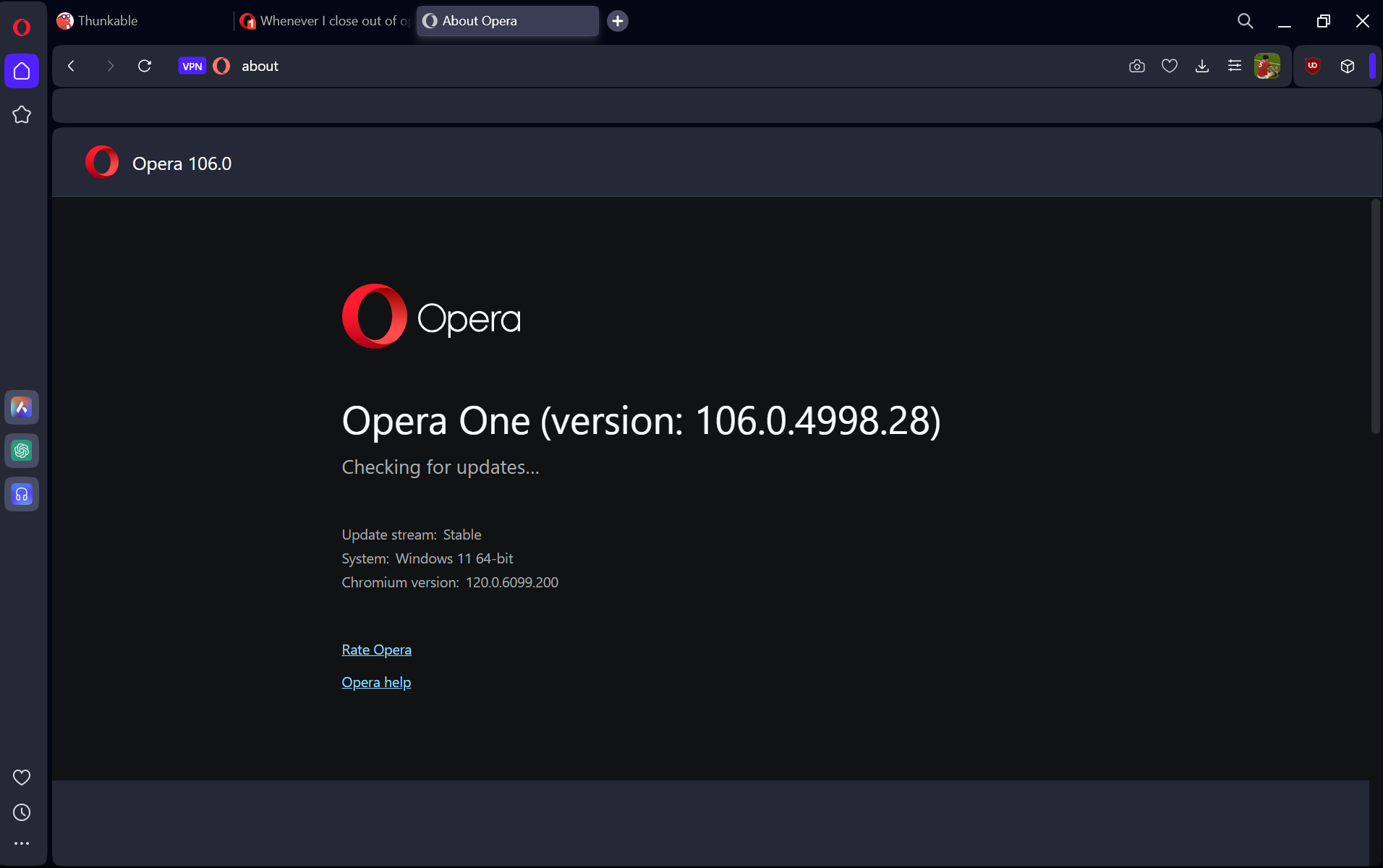Click the 'System: Windows 11 64-bit' line
The height and width of the screenshot is (868, 1383).
point(427,558)
